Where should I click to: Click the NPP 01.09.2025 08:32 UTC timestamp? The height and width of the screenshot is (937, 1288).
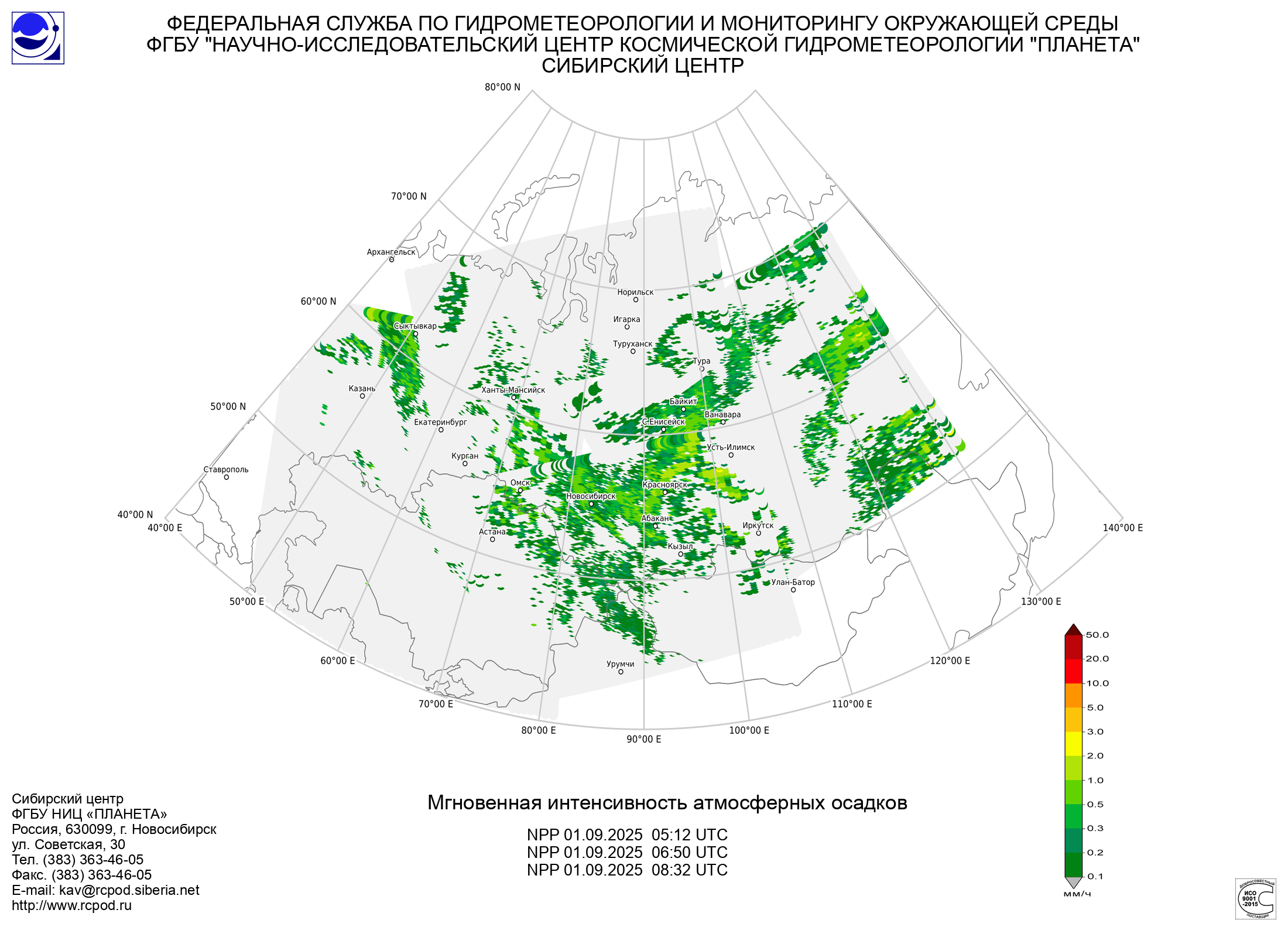(x=627, y=870)
